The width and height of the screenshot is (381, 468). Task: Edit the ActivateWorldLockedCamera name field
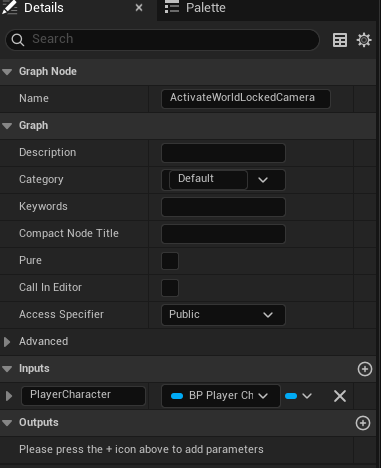point(246,99)
